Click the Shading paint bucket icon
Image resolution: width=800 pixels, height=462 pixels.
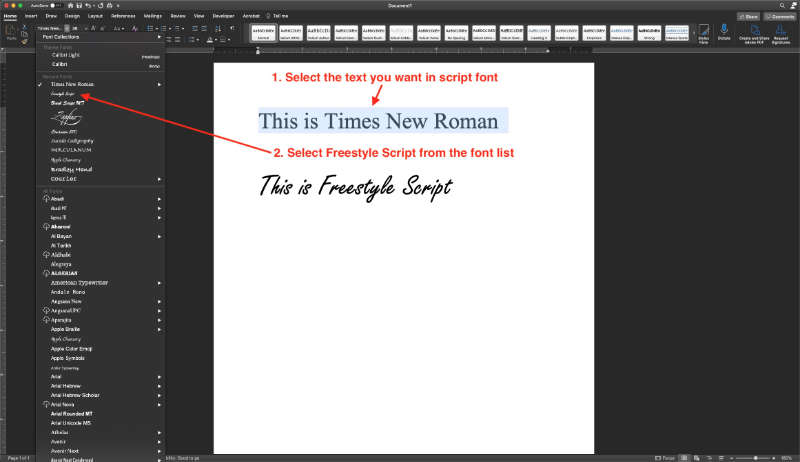tap(210, 39)
